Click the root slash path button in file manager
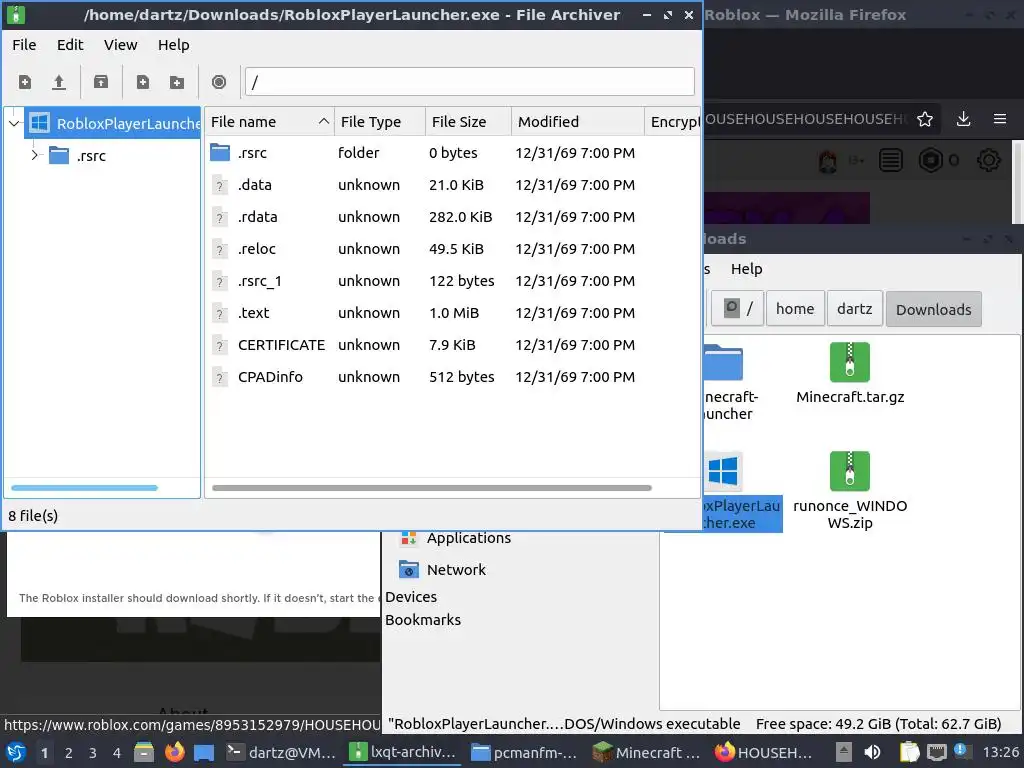Screen dimensions: 1024x768 tap(737, 309)
